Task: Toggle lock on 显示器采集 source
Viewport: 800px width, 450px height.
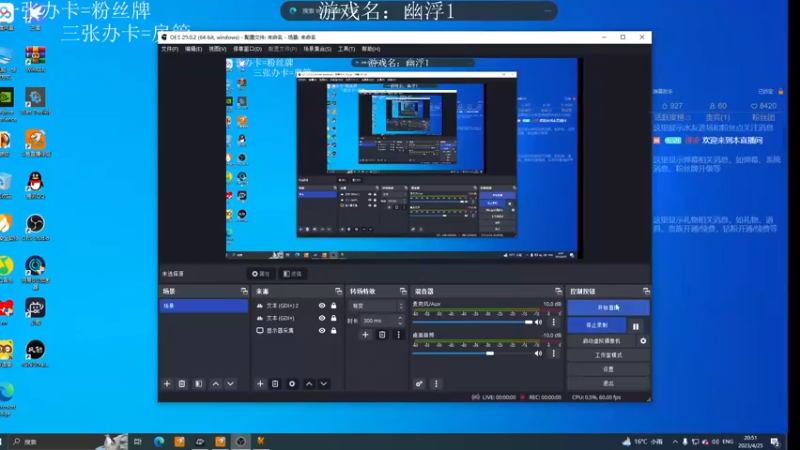Action: [334, 331]
